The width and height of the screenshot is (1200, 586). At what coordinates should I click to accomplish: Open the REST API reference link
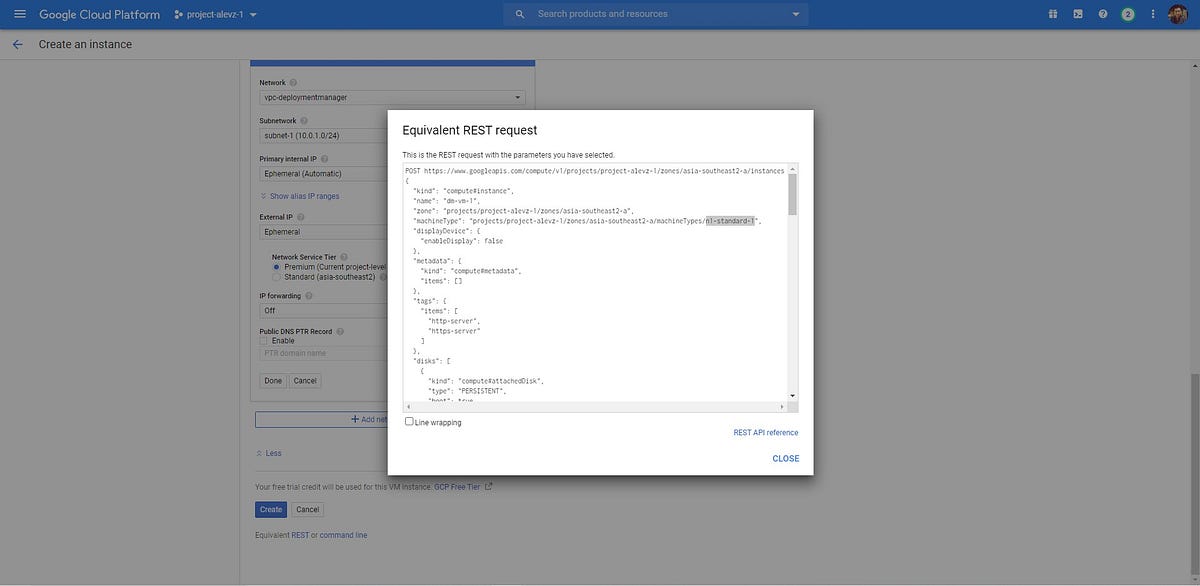click(765, 432)
